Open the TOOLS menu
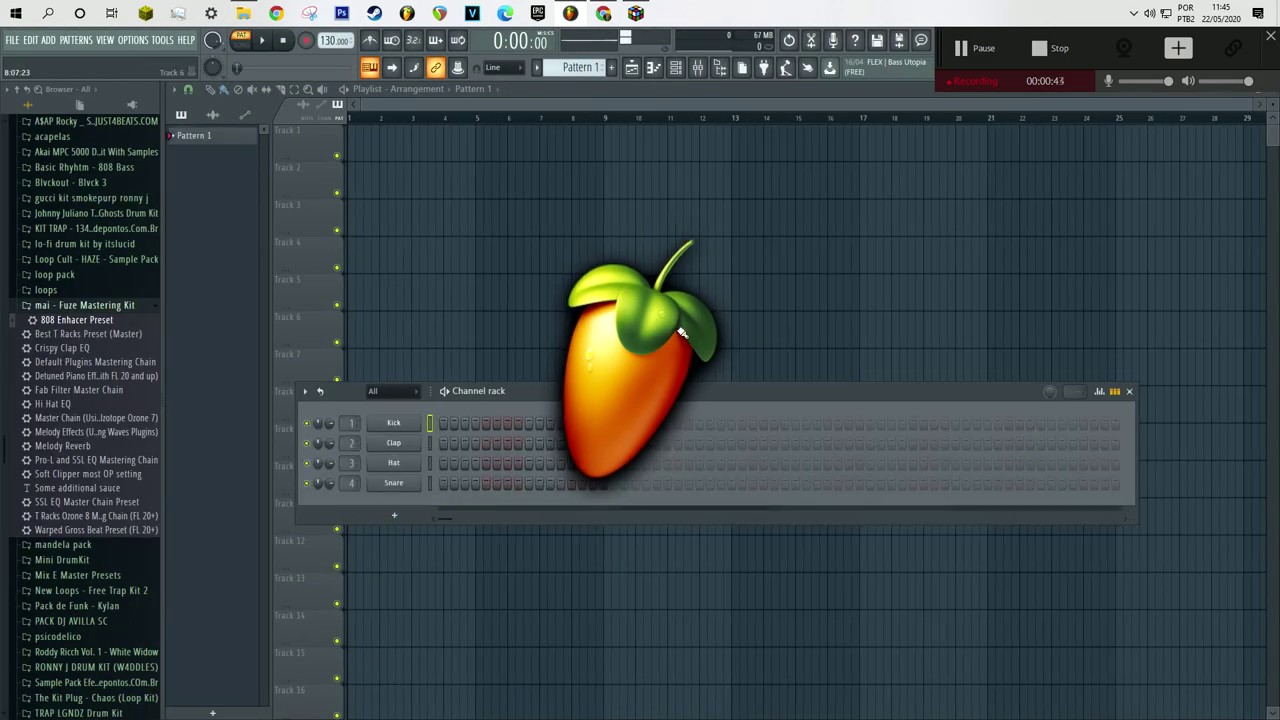The width and height of the screenshot is (1280, 720). point(163,40)
